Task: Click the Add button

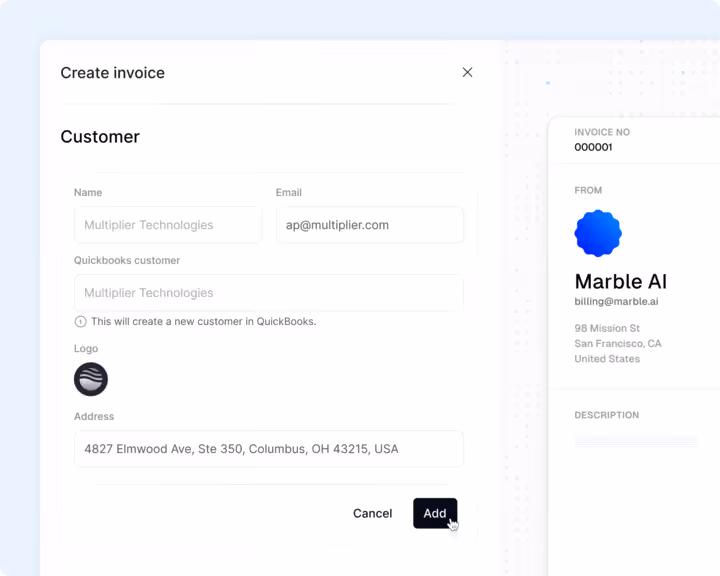Action: (435, 513)
